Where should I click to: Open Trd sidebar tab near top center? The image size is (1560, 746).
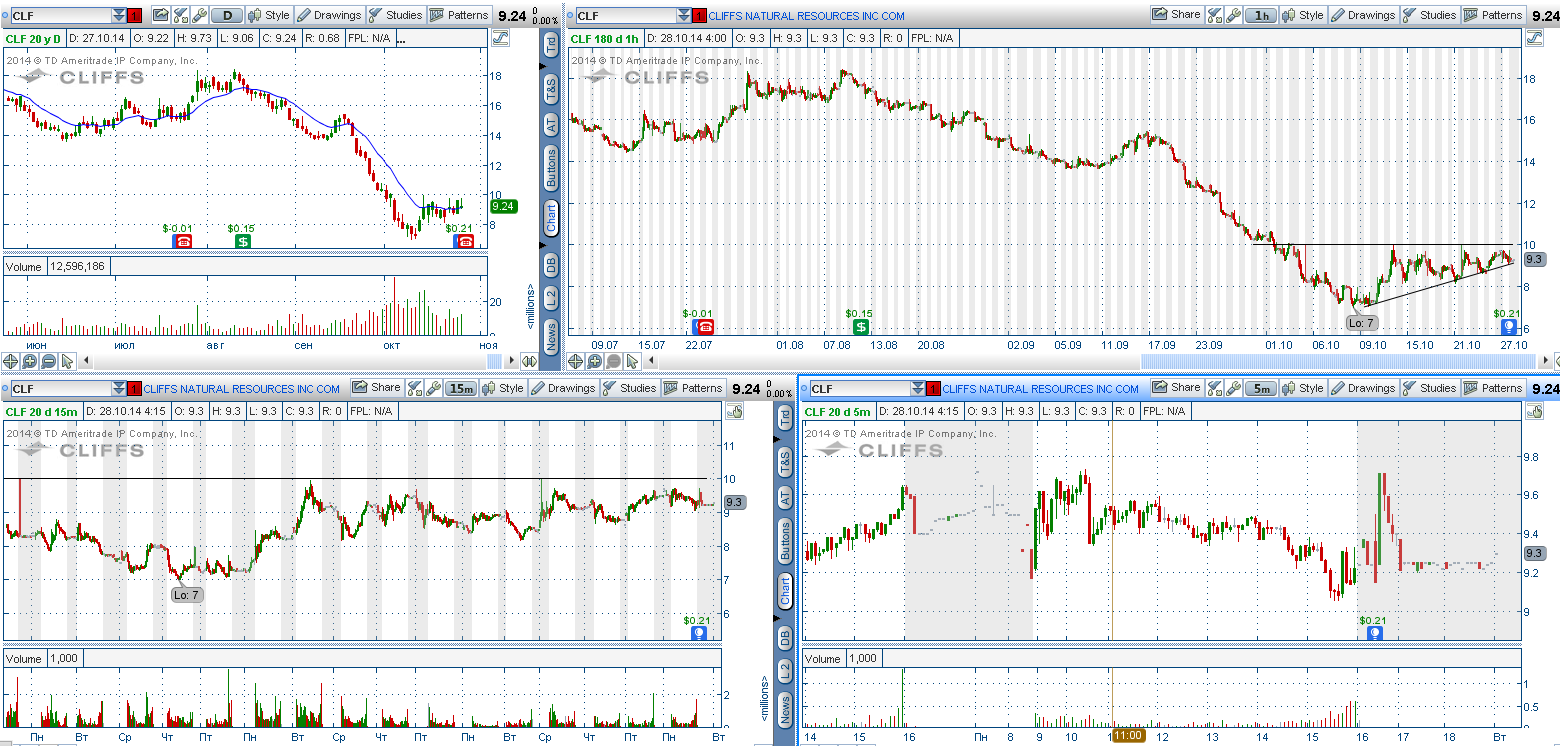point(550,46)
